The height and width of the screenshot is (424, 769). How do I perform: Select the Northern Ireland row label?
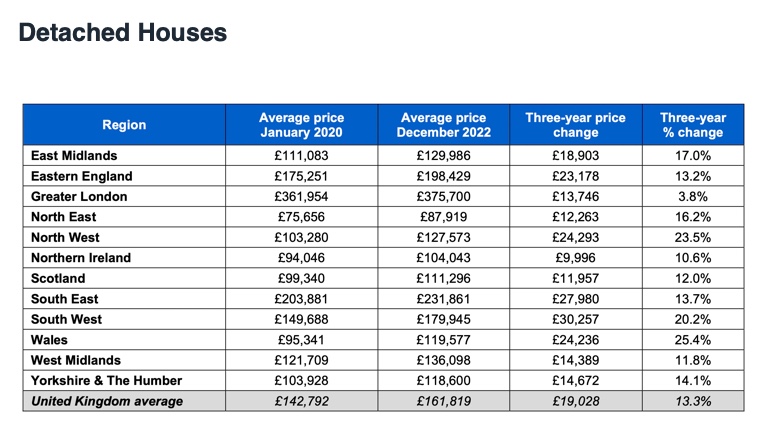81,258
